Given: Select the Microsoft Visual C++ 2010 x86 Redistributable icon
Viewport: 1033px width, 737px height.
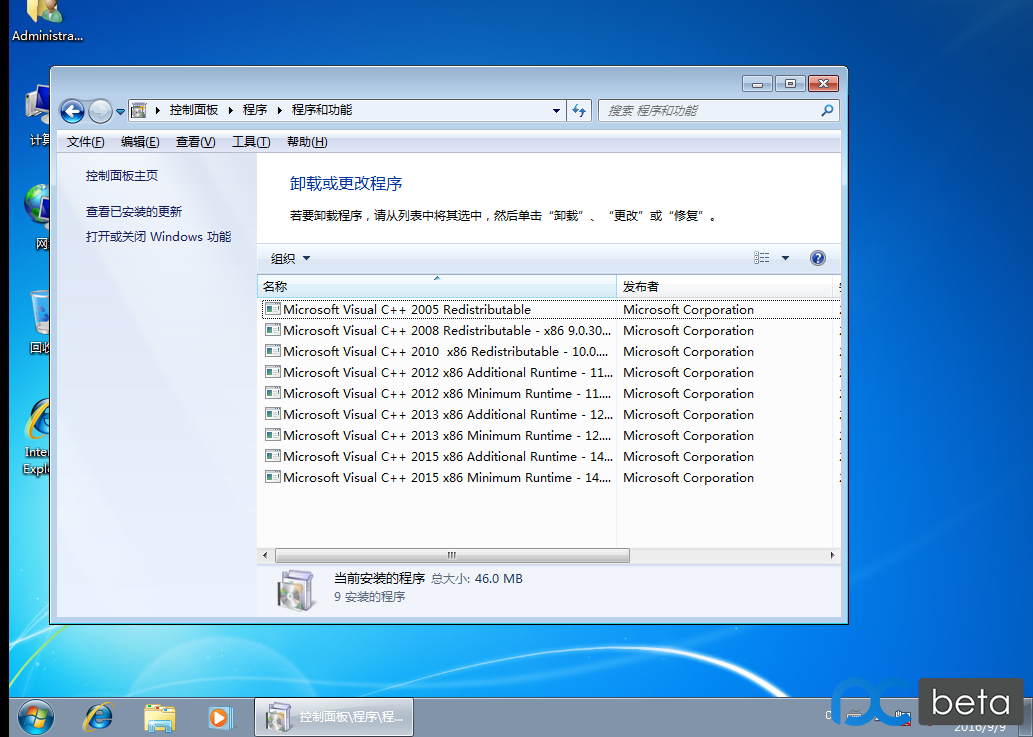Looking at the screenshot, I should (x=272, y=351).
